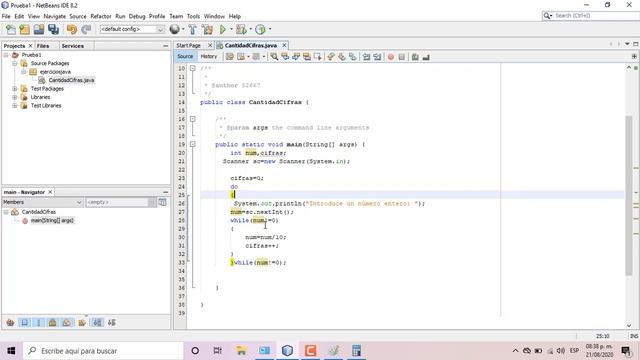This screenshot has width=640, height=360.
Task: Click Shift Line Left editor icon
Action: point(366,57)
